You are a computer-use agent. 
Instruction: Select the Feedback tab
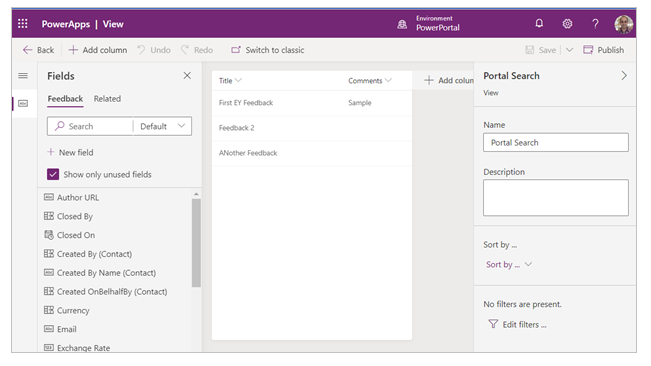pos(65,99)
